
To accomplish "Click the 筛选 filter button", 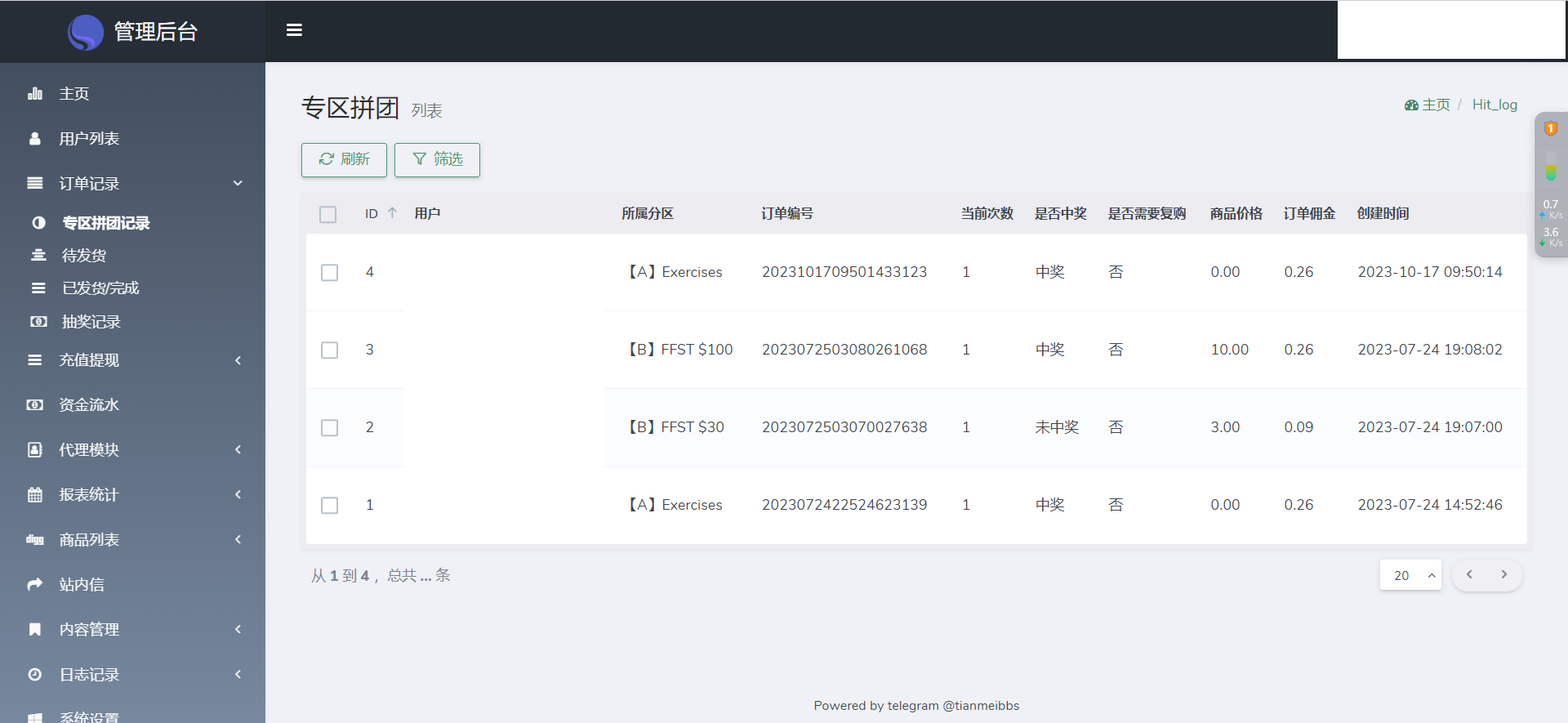I will tap(437, 160).
